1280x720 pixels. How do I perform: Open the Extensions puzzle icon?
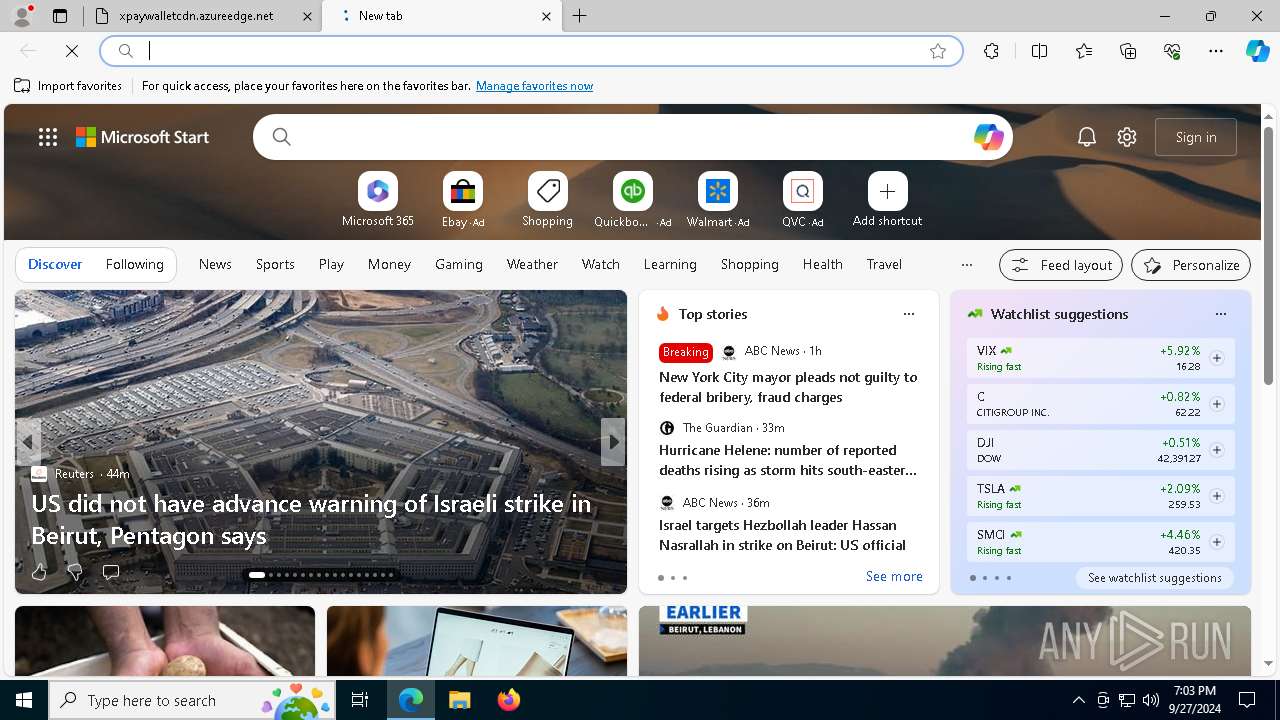[991, 51]
